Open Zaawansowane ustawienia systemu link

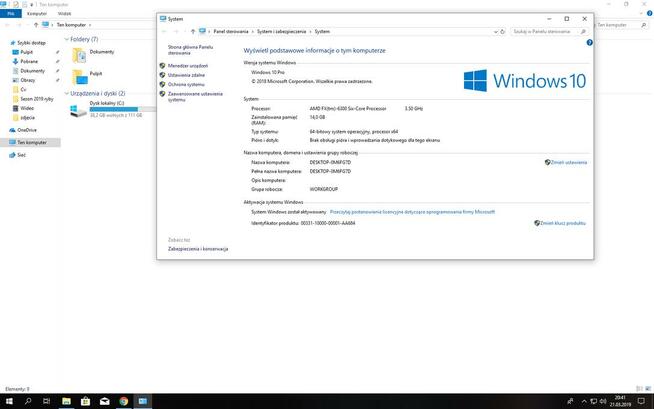click(x=195, y=97)
